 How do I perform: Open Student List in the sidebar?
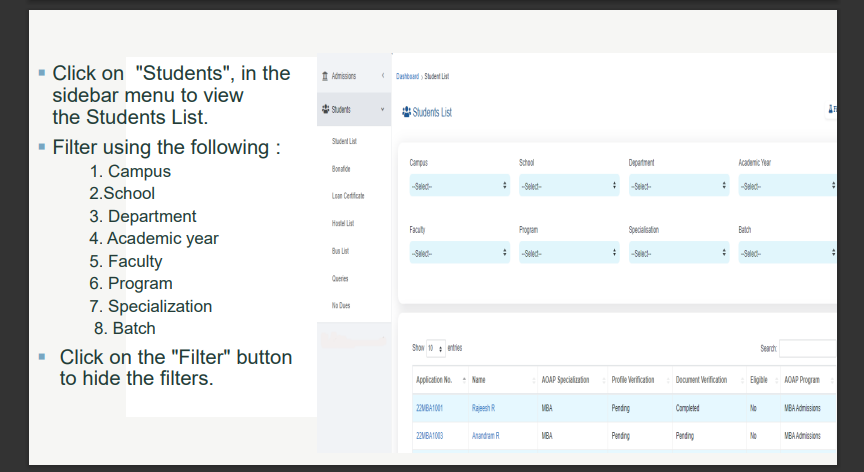click(x=344, y=141)
